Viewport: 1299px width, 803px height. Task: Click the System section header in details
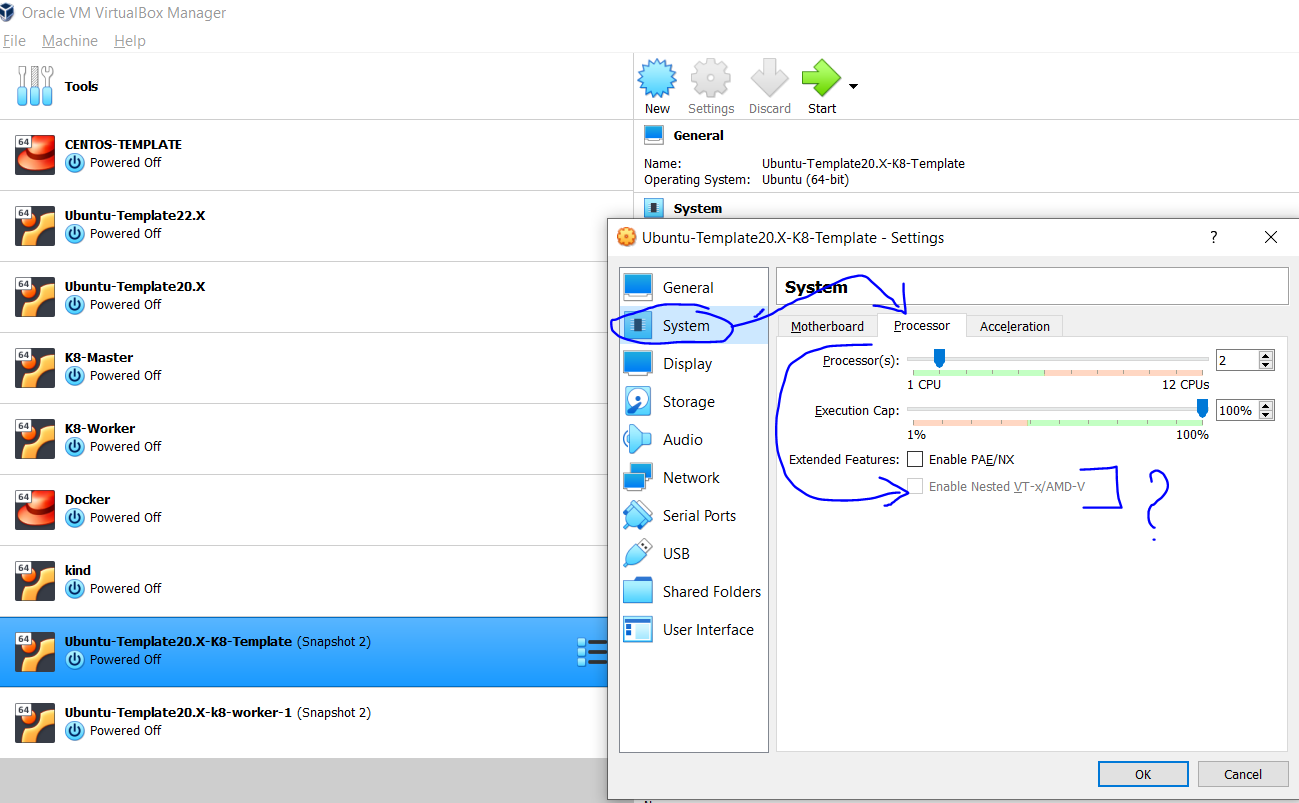698,208
